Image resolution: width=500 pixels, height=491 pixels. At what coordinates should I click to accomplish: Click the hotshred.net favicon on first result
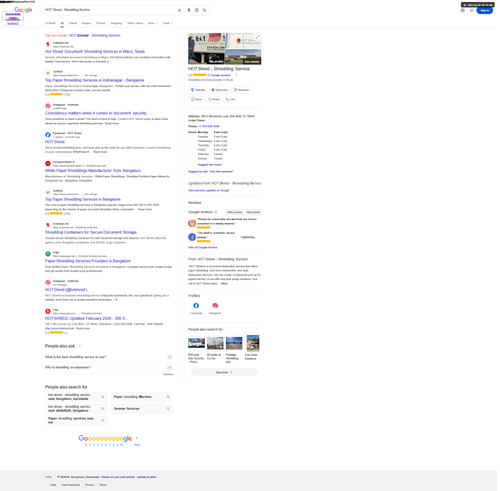pos(48,44)
